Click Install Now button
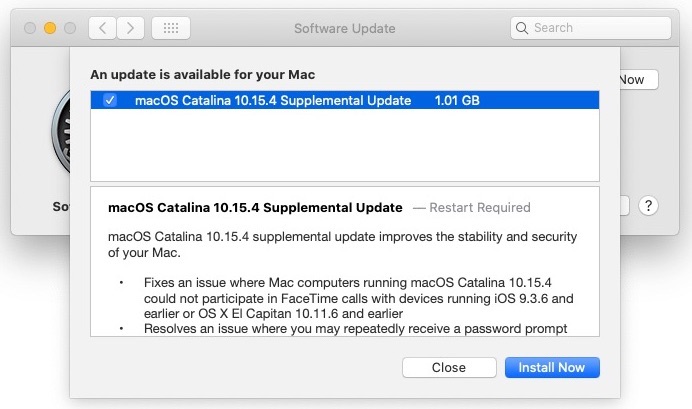 552,368
